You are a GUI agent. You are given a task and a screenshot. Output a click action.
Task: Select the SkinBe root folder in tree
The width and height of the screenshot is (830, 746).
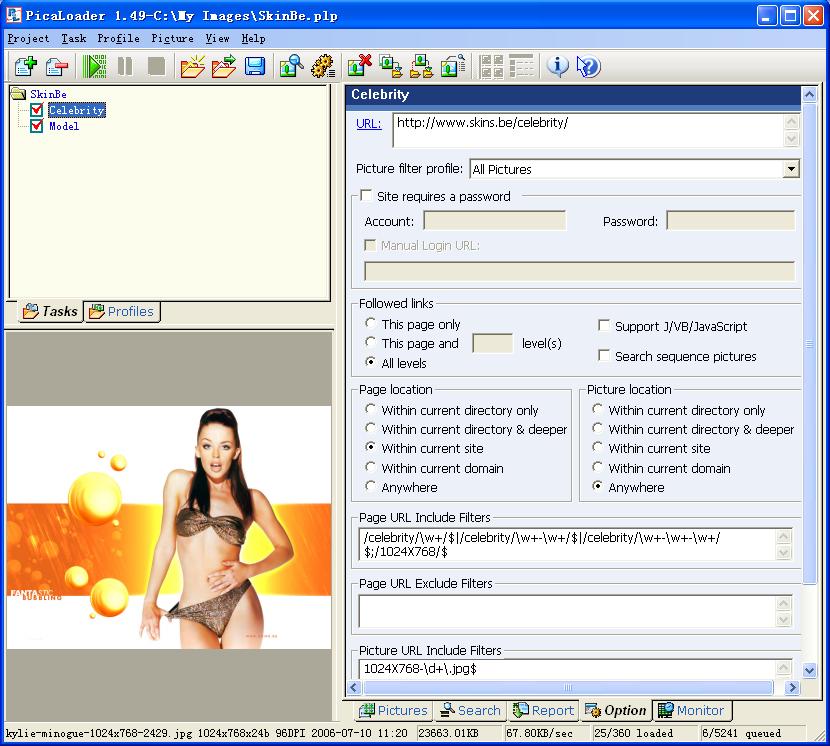pyautogui.click(x=47, y=94)
